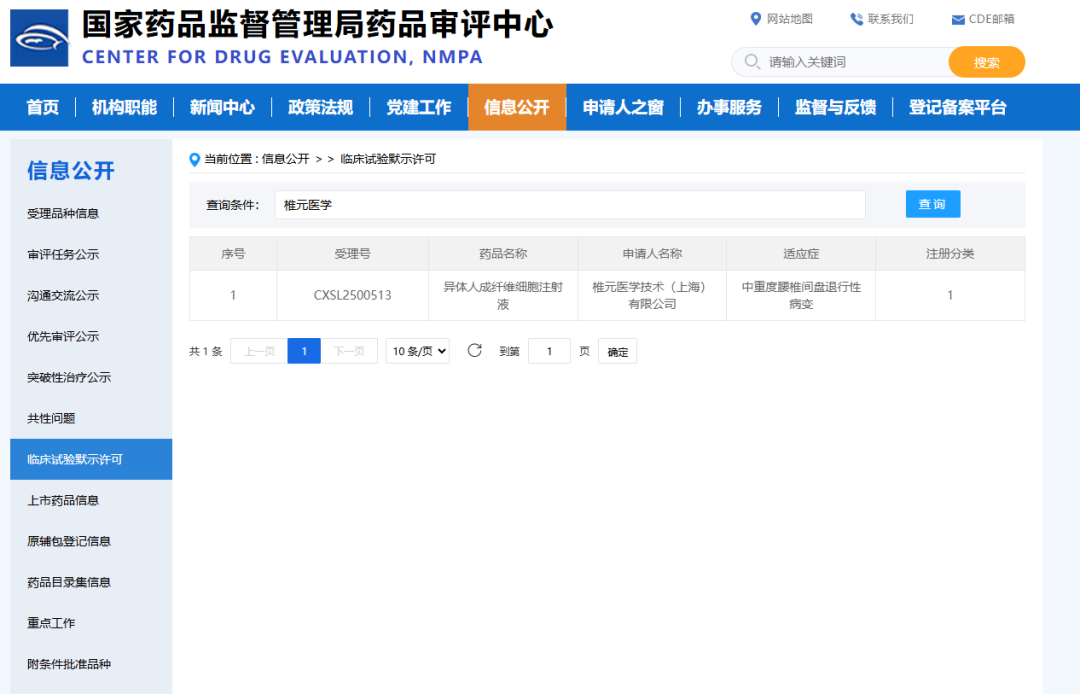Click the 受理号 column header
The height and width of the screenshot is (694, 1080).
[353, 254]
